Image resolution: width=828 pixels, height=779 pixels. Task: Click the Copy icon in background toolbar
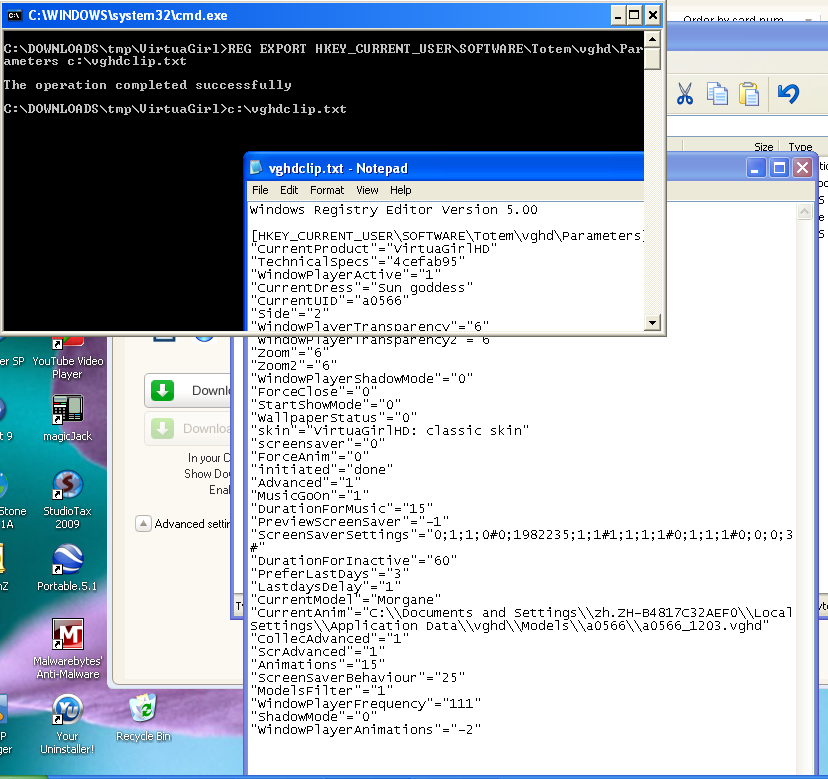717,94
